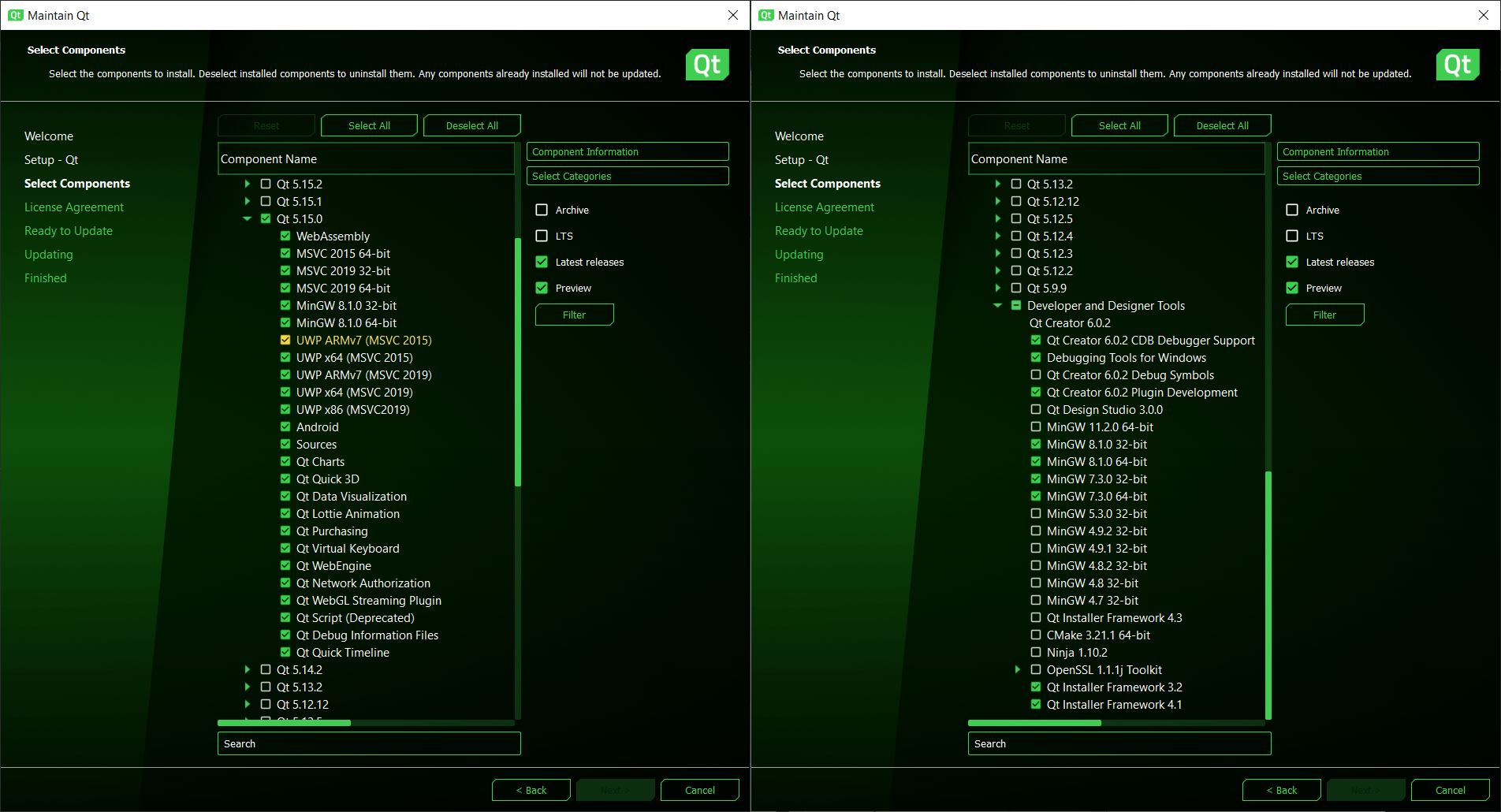This screenshot has height=812, width=1501.
Task: Click the Qt logo in left window header
Action: click(x=706, y=65)
